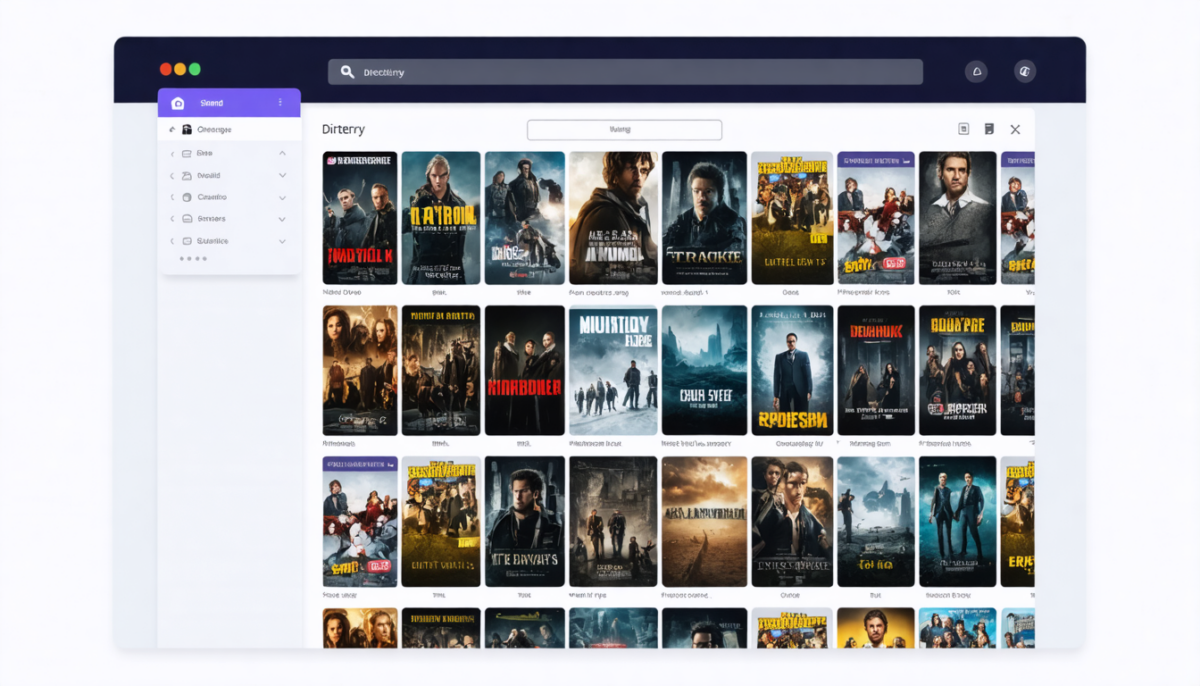Open the bell-shaped notification icon in the top bar
Screen dimensions: 1200x686
pos(976,71)
